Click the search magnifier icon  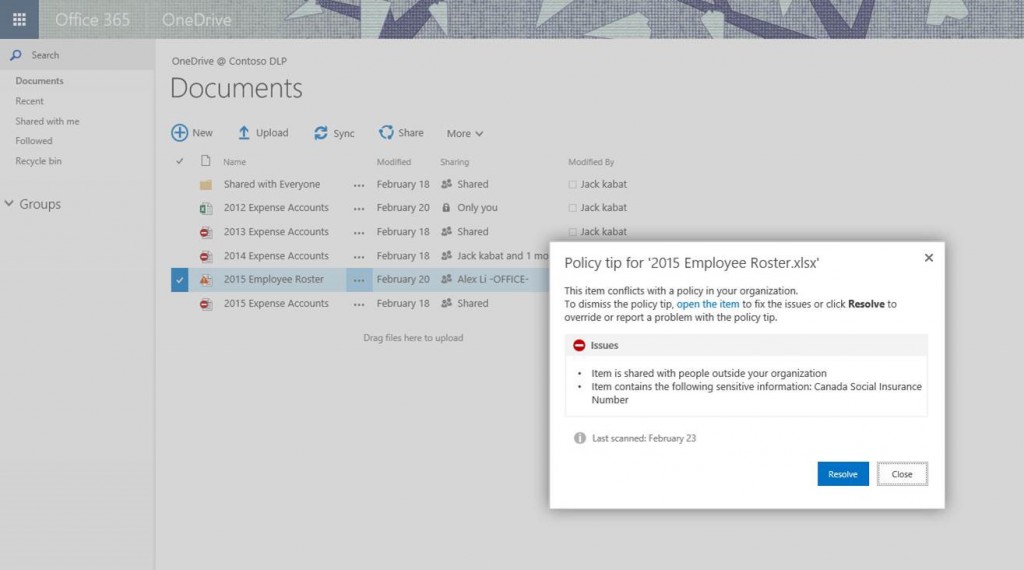pyautogui.click(x=16, y=55)
